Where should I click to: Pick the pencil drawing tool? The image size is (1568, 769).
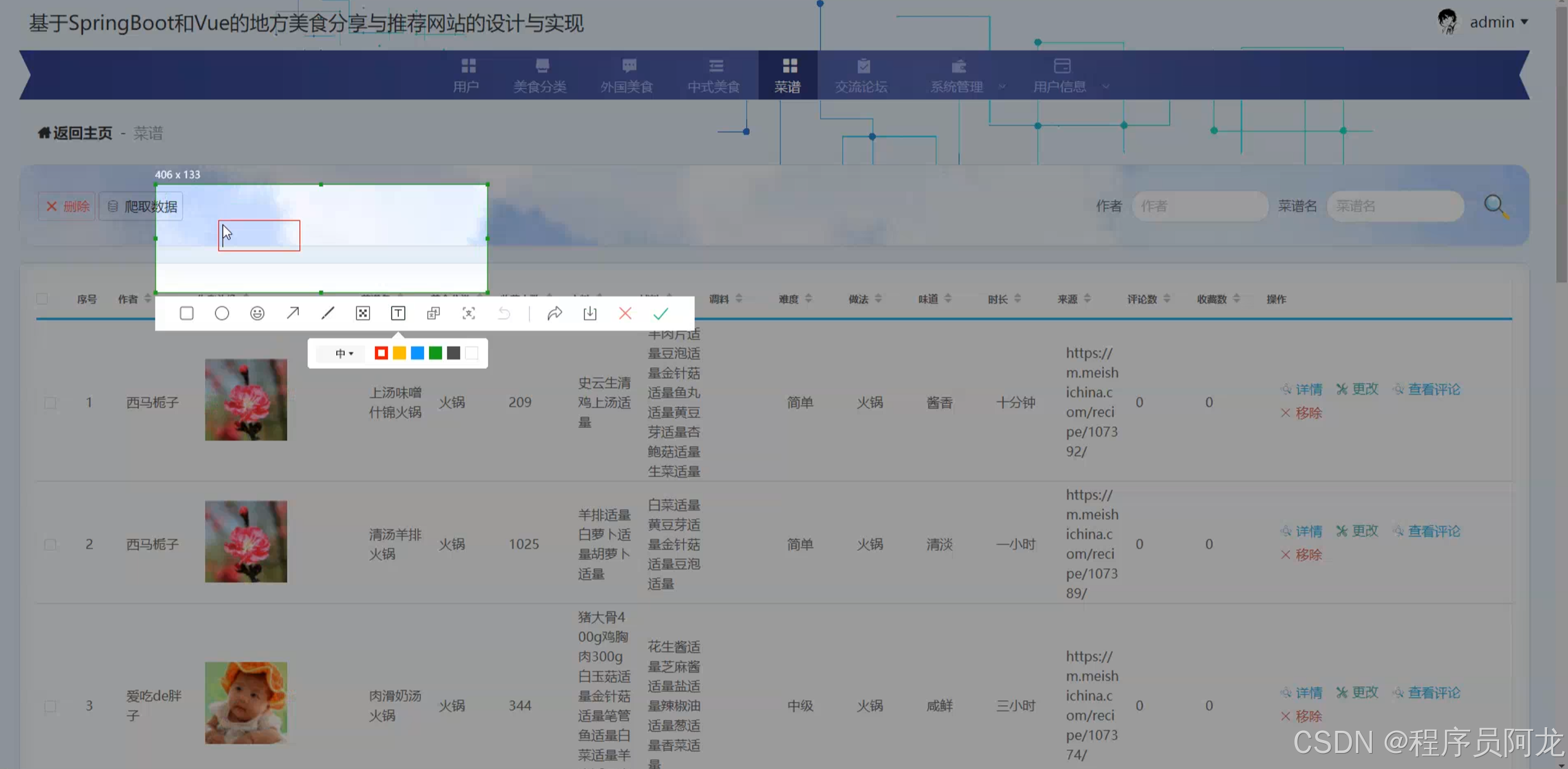tap(328, 314)
